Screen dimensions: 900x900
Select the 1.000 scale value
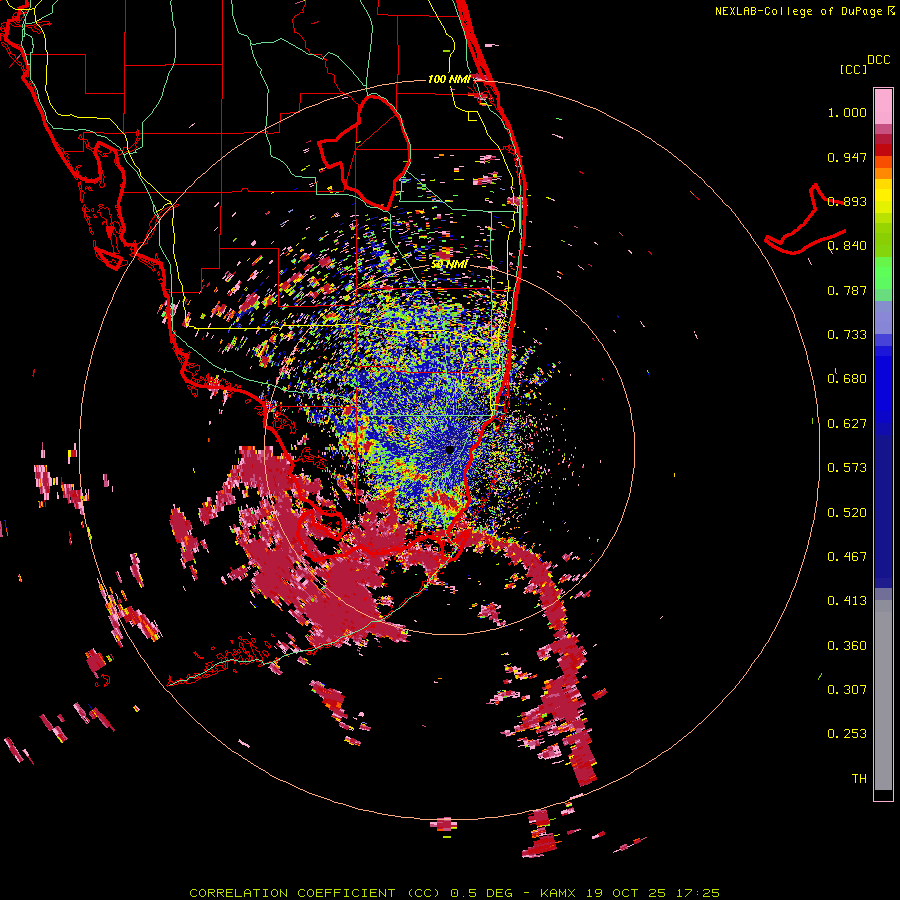(x=847, y=112)
